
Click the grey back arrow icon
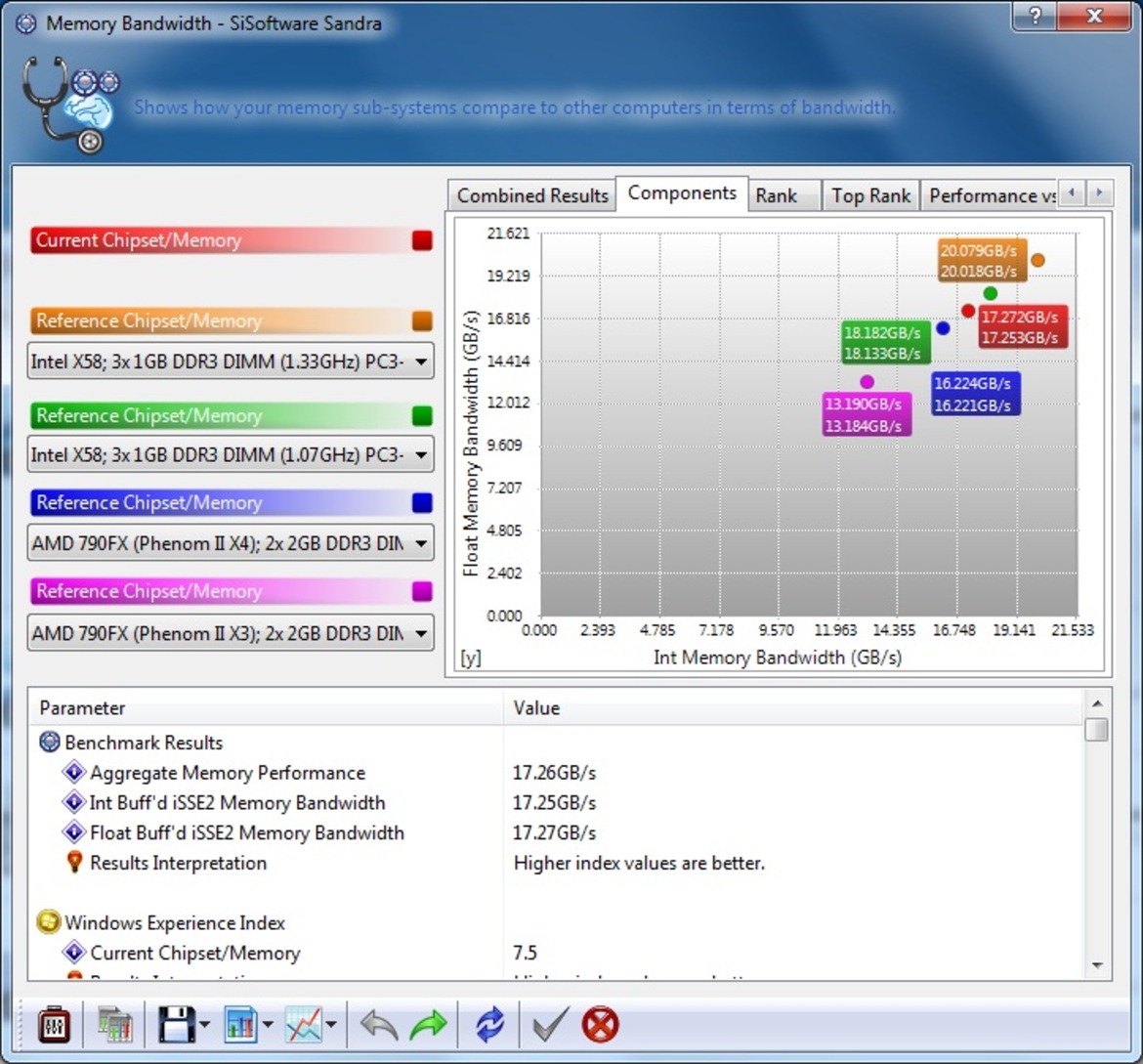379,1025
